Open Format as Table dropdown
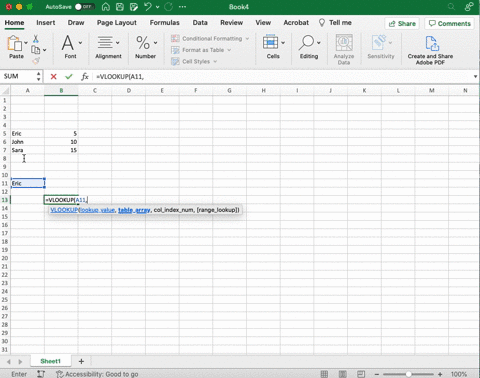 click(x=229, y=50)
